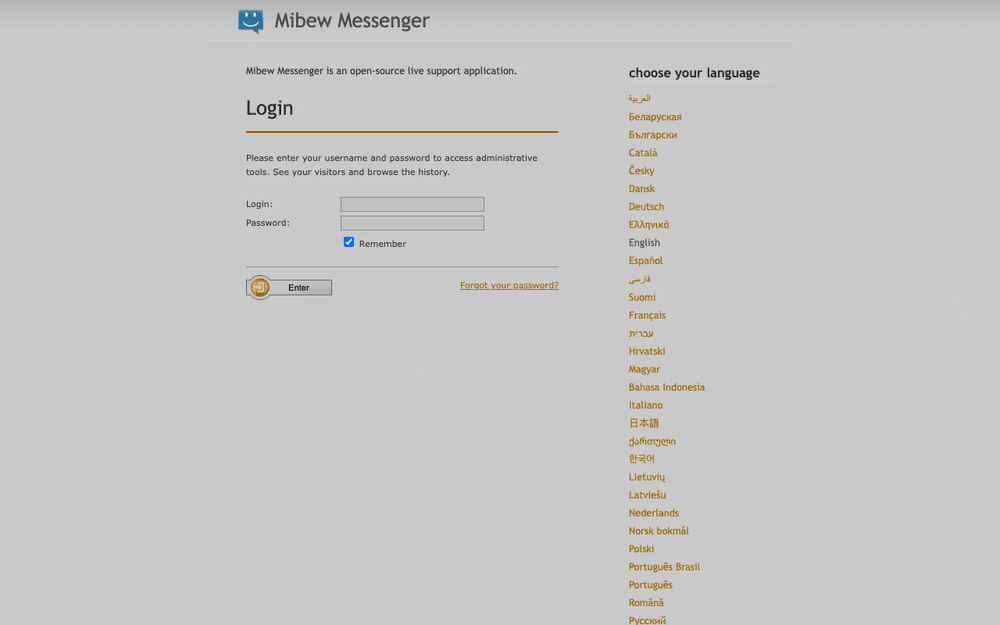Focus the Login username field
The height and width of the screenshot is (625, 1000).
tap(412, 204)
